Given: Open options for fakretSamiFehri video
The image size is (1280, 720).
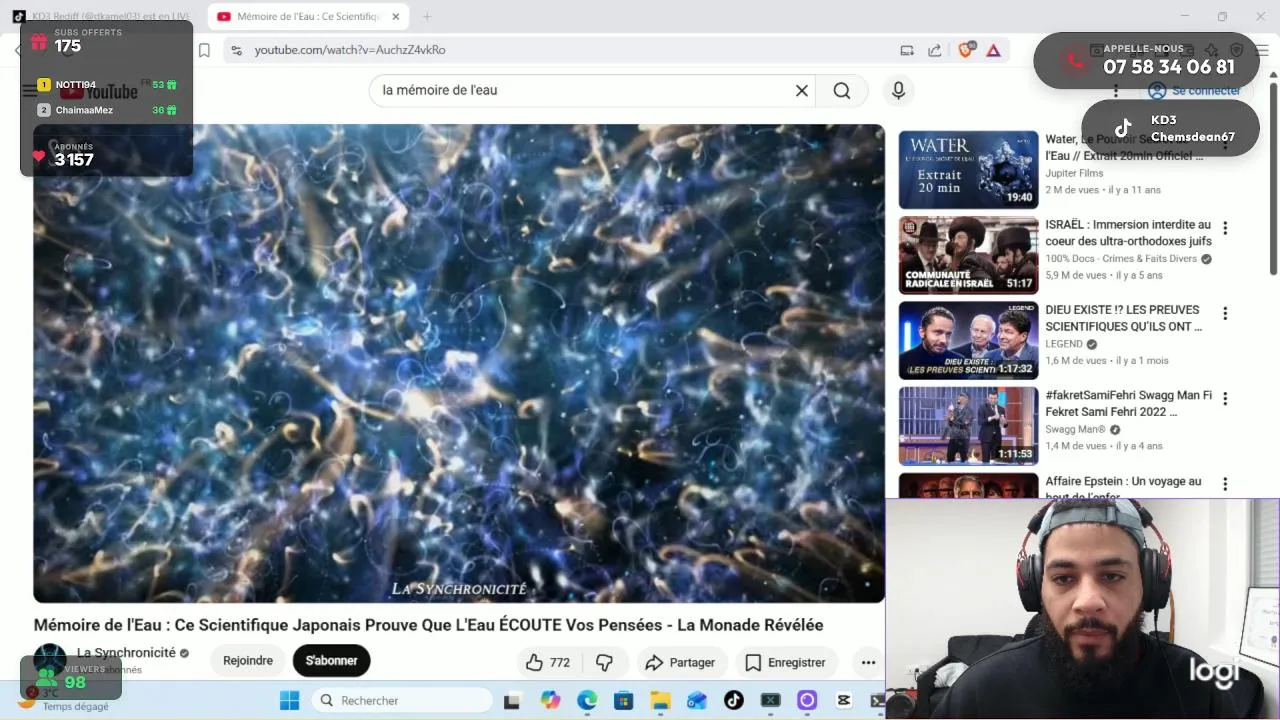Looking at the screenshot, I should click(1225, 398).
